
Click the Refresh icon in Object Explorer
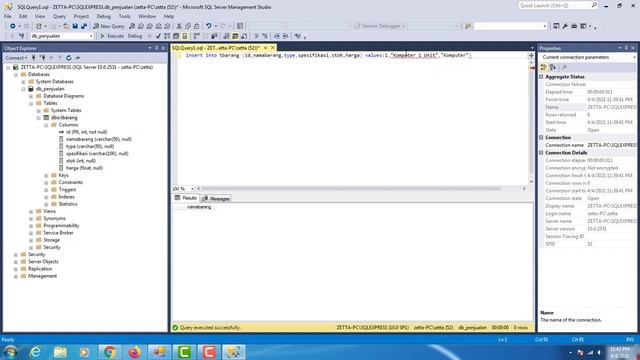point(69,58)
